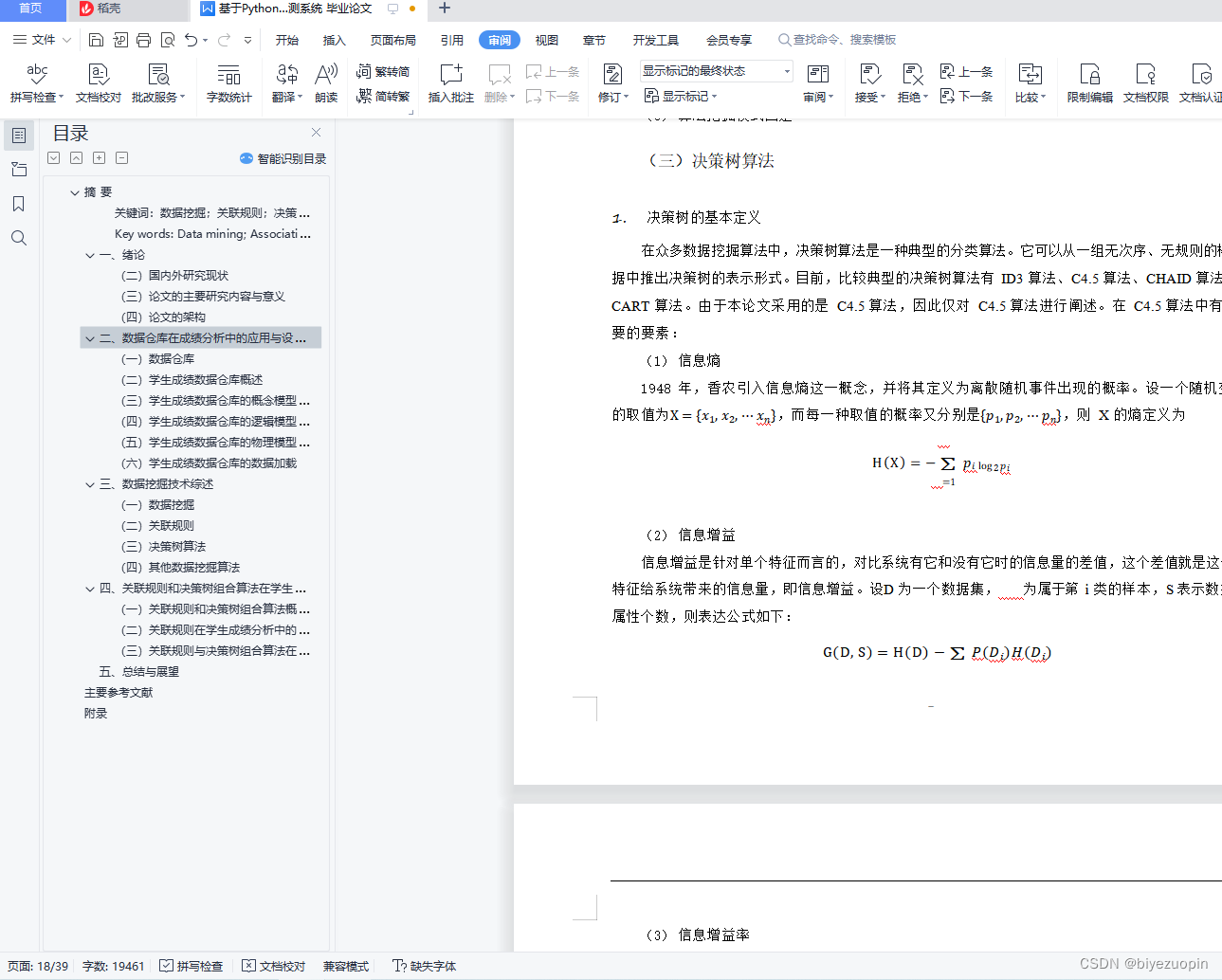Screen dimensions: 1222x980
Task: Start 朗读 read aloud
Action: click(326, 83)
